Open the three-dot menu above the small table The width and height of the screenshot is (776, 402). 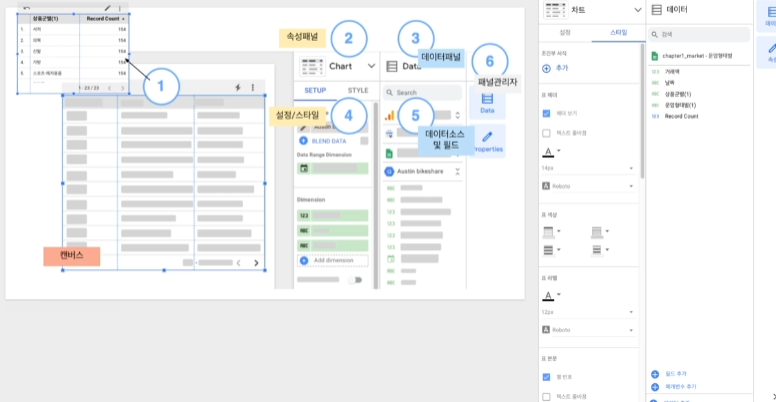pos(119,8)
